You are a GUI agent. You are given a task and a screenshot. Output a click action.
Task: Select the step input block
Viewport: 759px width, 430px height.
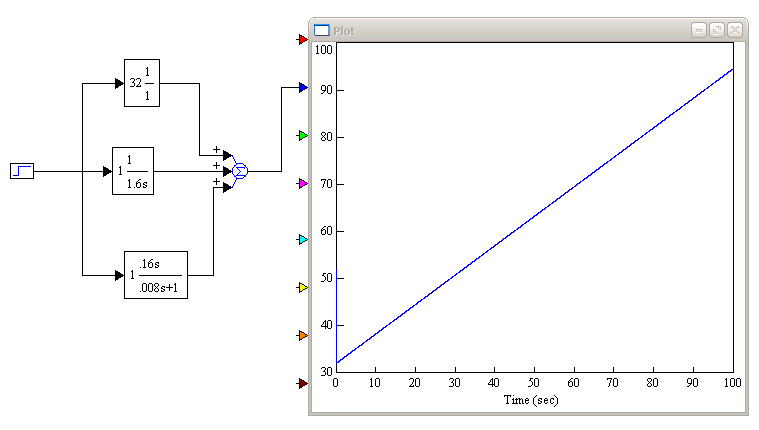(x=22, y=171)
